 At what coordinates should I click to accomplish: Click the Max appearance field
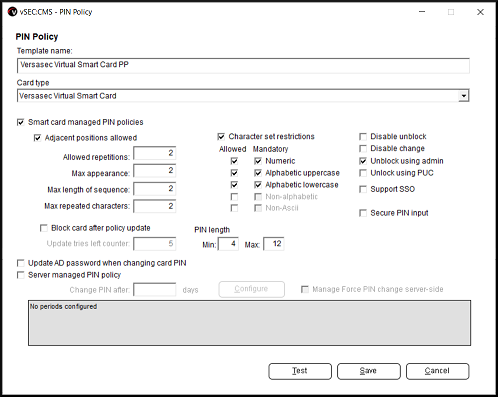coord(155,171)
